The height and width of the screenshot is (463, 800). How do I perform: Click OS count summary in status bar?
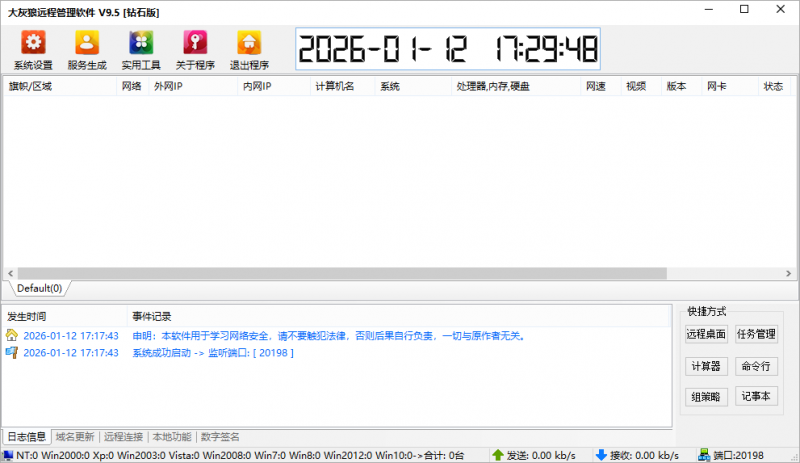[x=240, y=455]
